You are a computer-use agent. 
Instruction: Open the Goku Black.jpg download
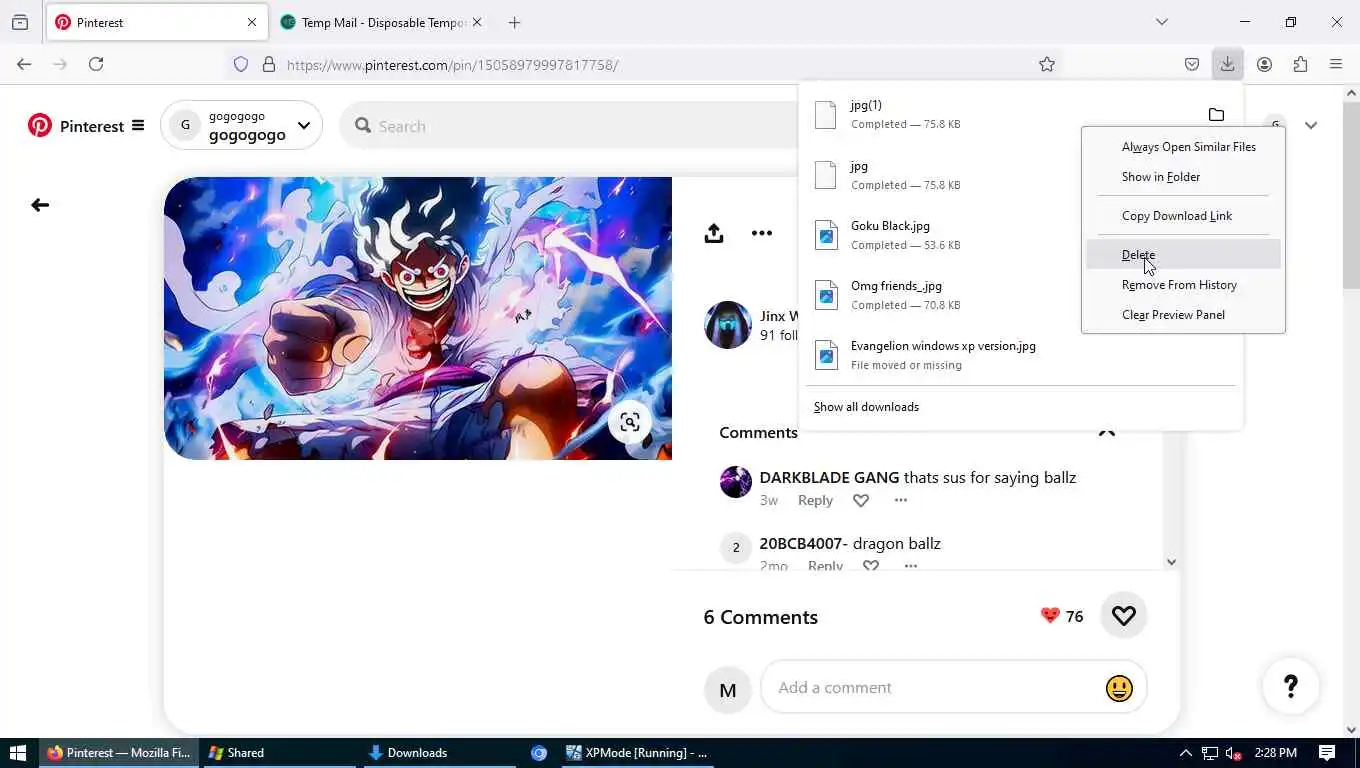tap(945, 235)
